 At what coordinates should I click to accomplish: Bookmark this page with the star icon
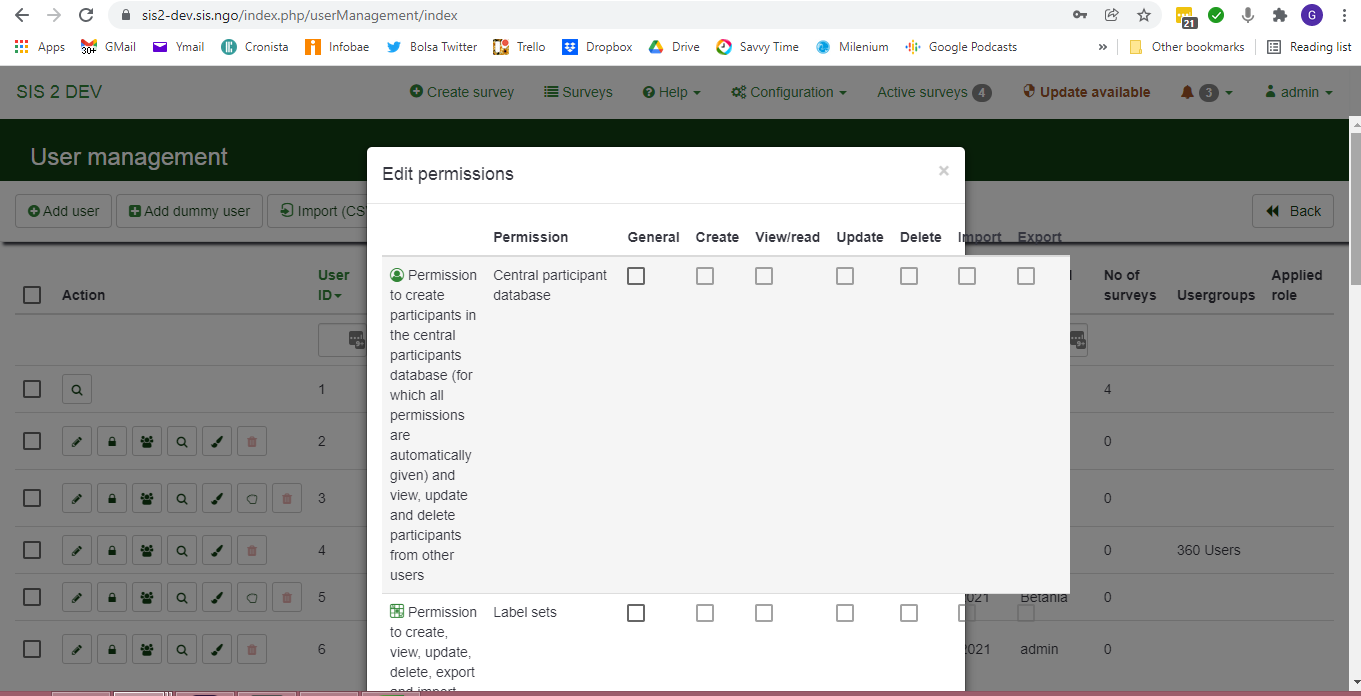(1144, 15)
